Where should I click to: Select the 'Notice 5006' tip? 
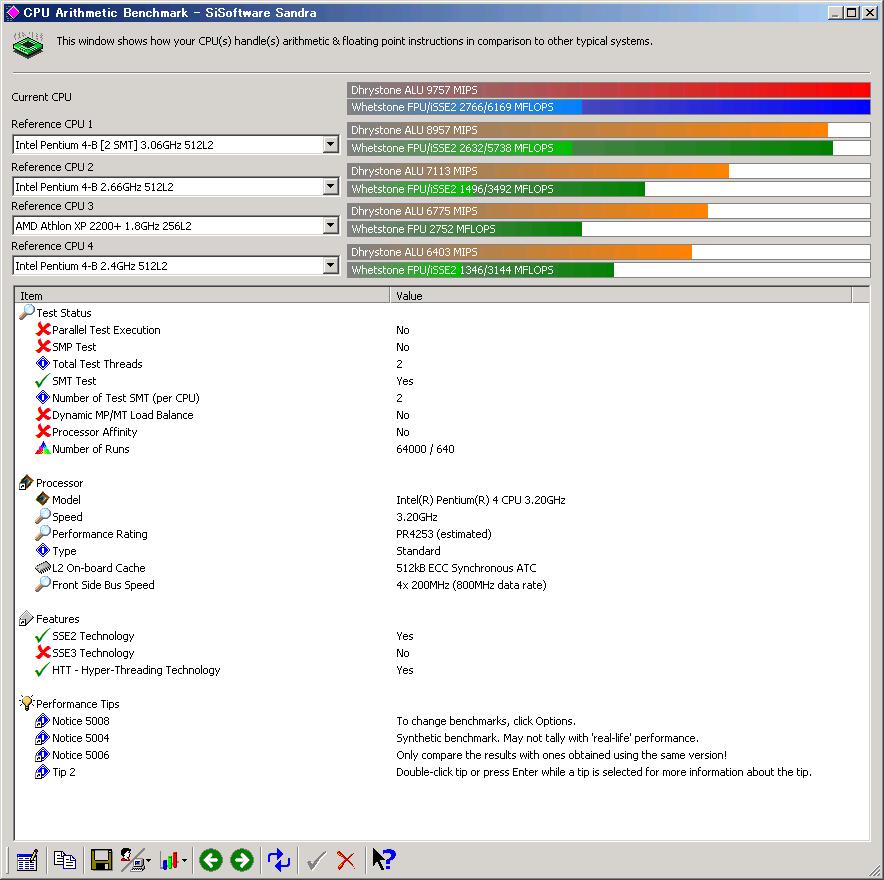[x=72, y=755]
